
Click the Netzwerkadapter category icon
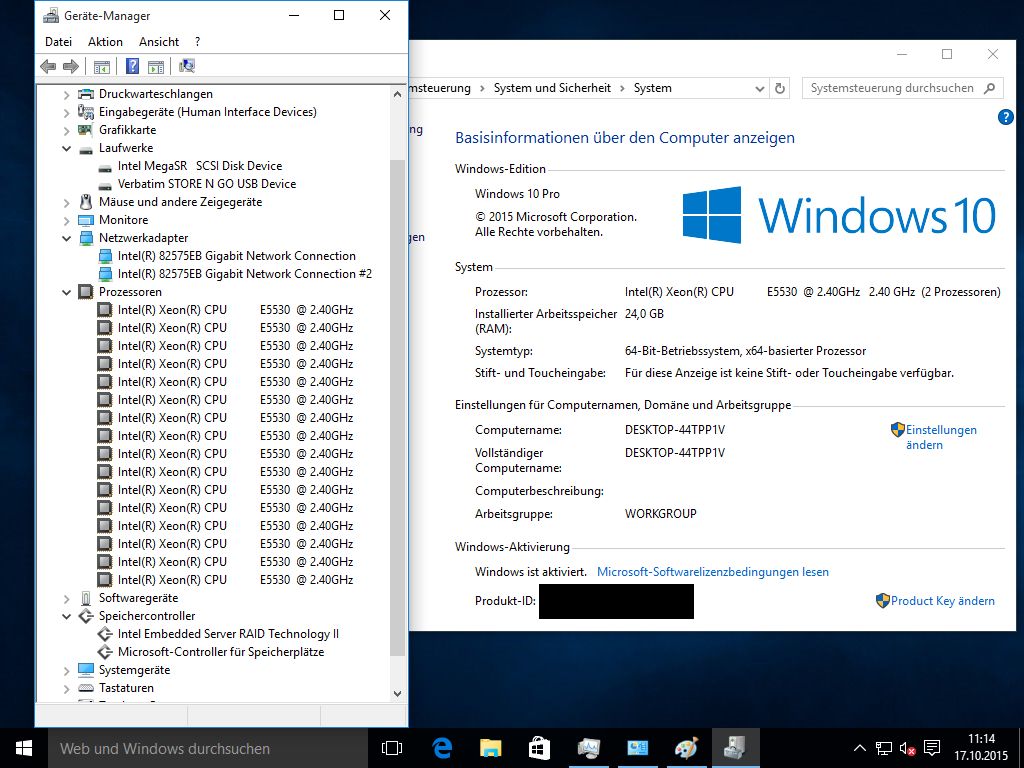click(86, 238)
